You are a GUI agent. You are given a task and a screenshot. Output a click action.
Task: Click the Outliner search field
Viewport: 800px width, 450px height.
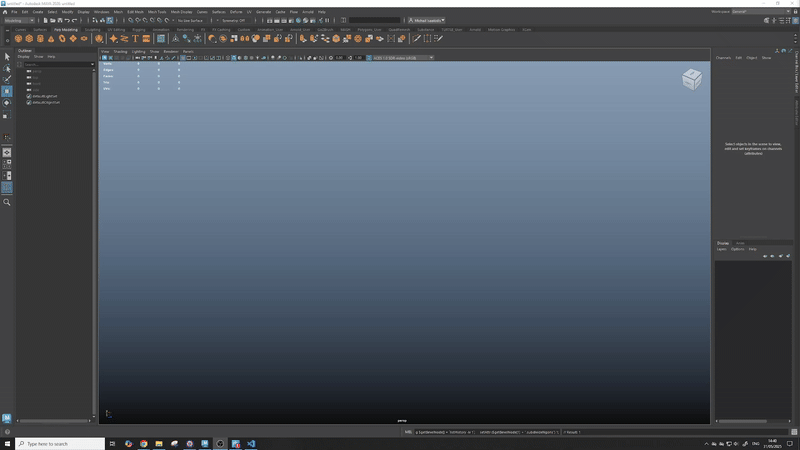tap(56, 64)
